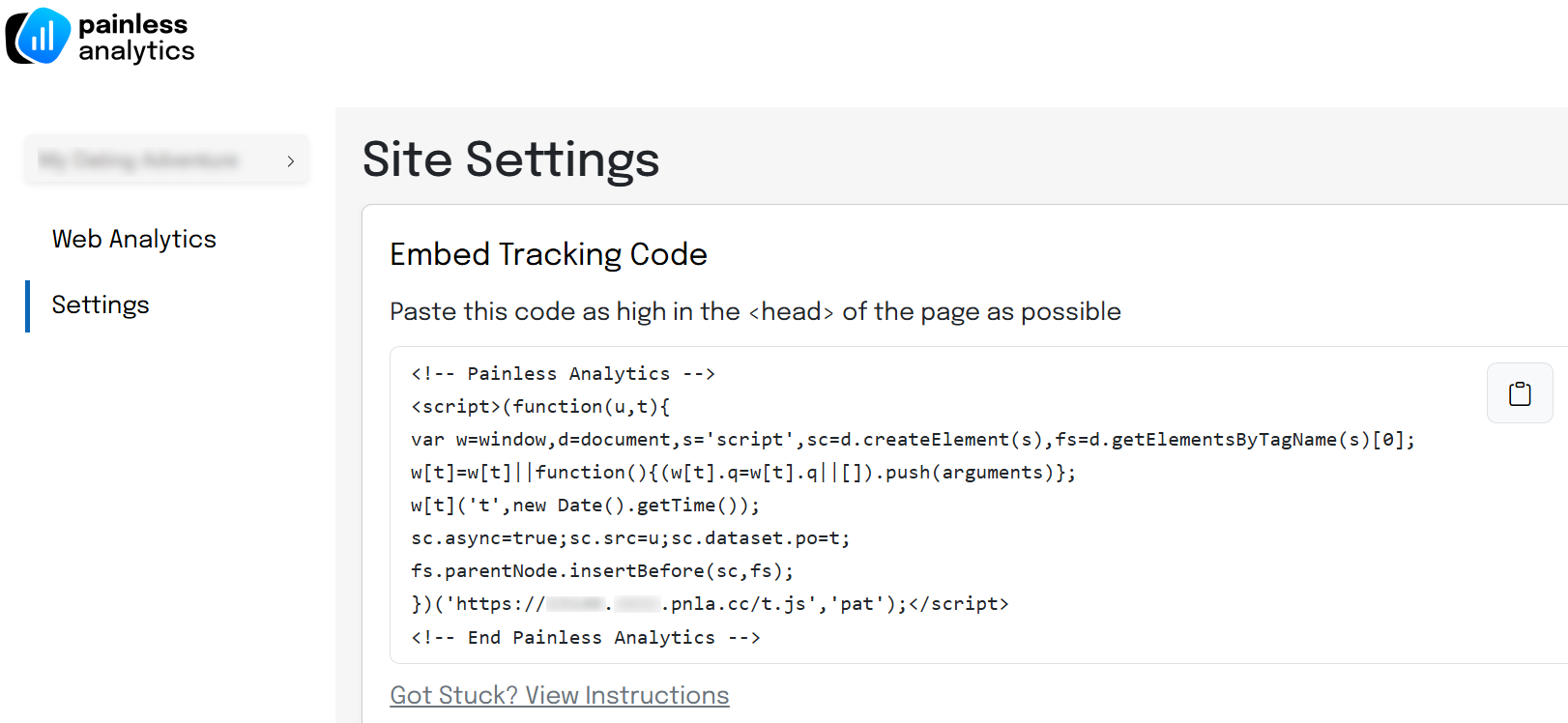Image resolution: width=1568 pixels, height=723 pixels.
Task: Click the Site Settings page heading
Action: point(510,159)
